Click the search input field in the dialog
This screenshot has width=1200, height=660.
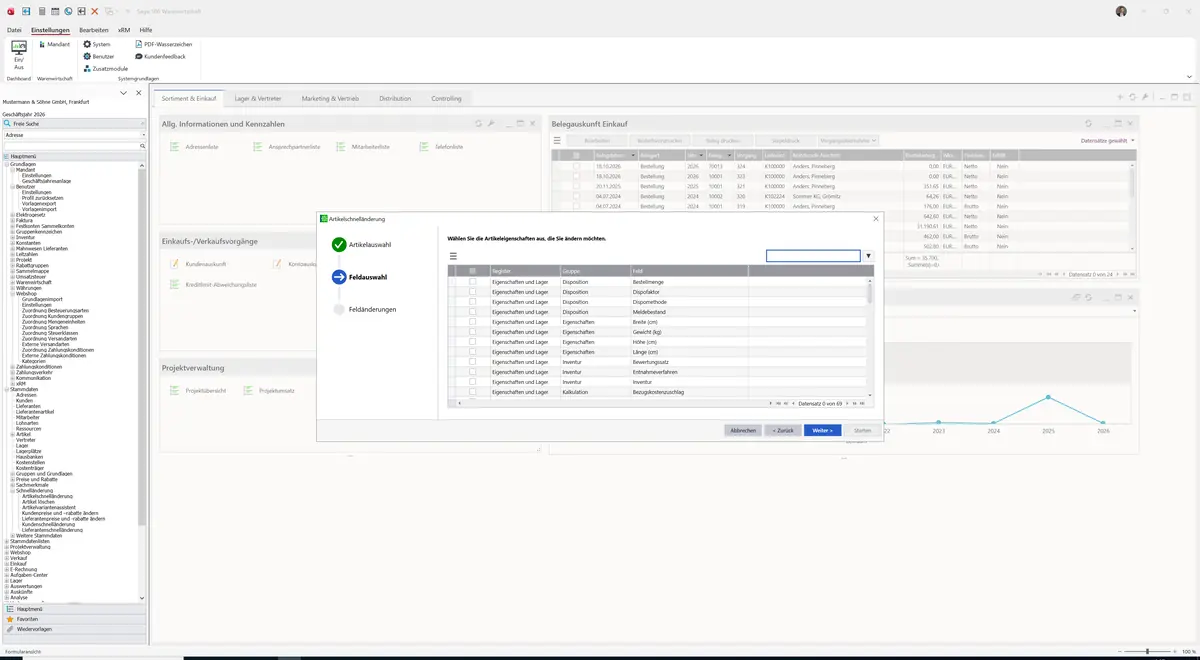point(813,256)
